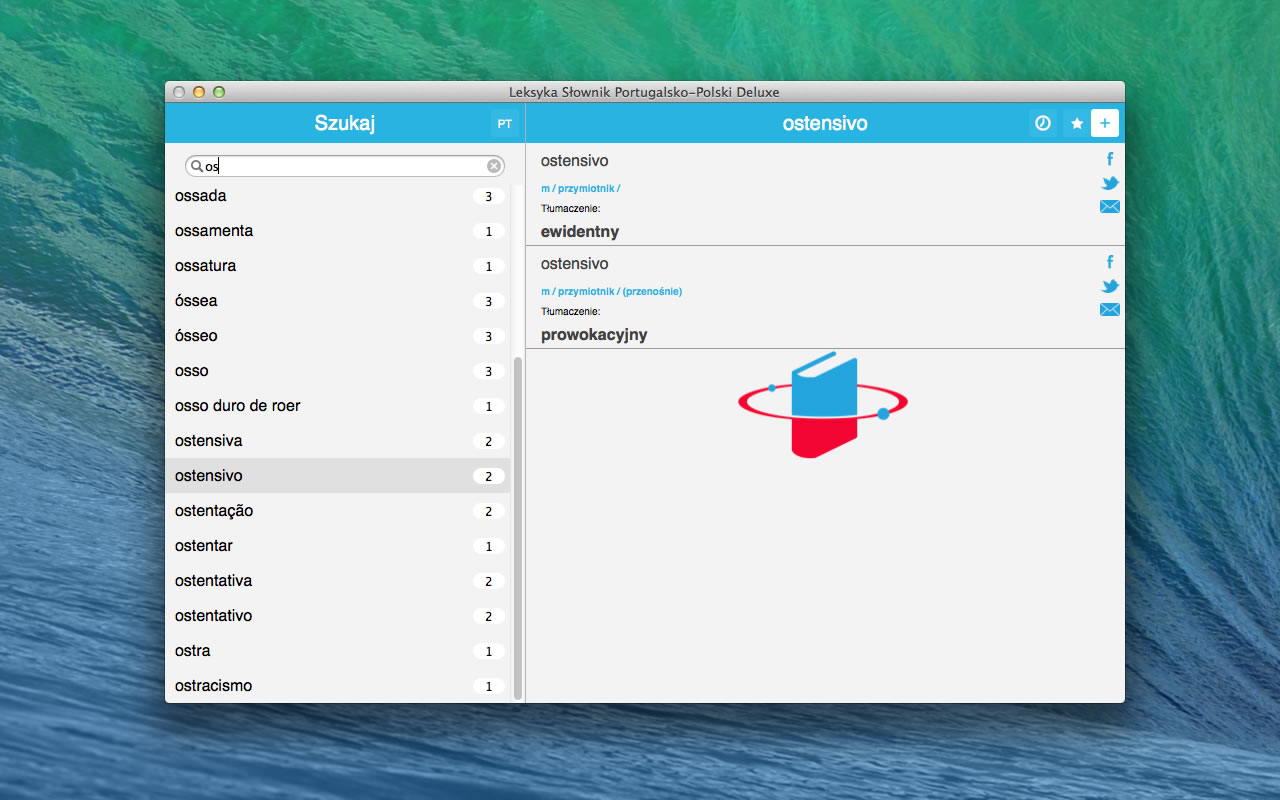
Task: Select 'ostentativa' in word list
Action: click(338, 581)
